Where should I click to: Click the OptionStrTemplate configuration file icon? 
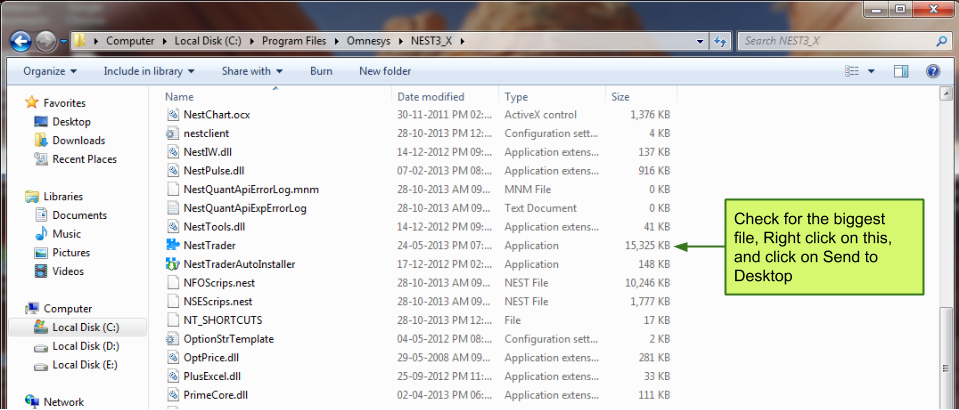click(172, 339)
